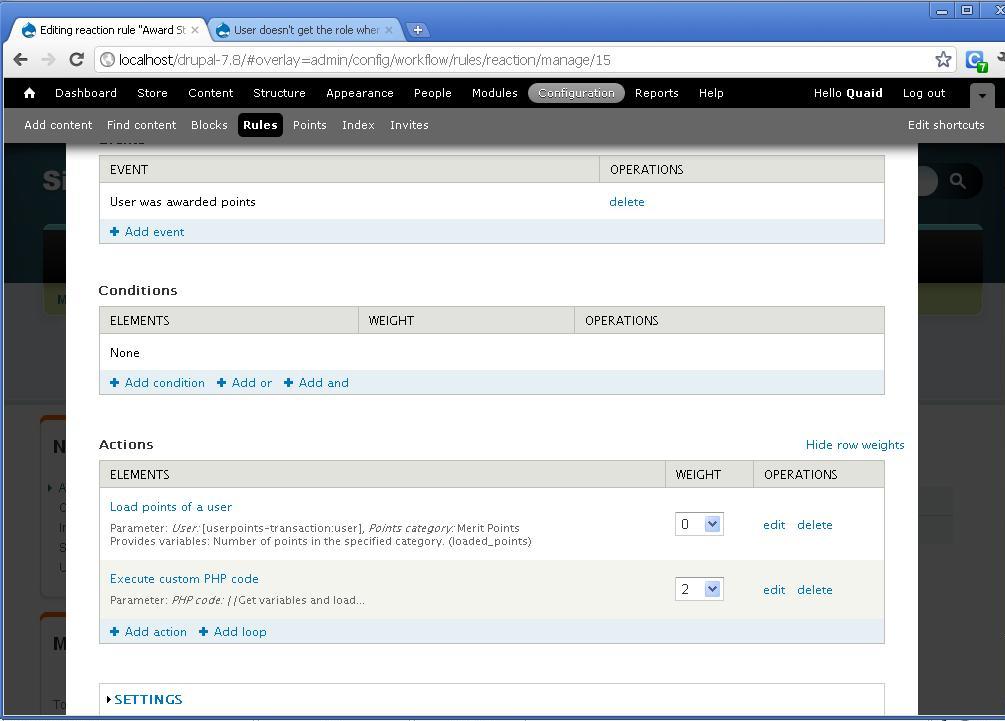Click the plus icon beside Add condition
The height and width of the screenshot is (721, 1005).
click(x=115, y=383)
